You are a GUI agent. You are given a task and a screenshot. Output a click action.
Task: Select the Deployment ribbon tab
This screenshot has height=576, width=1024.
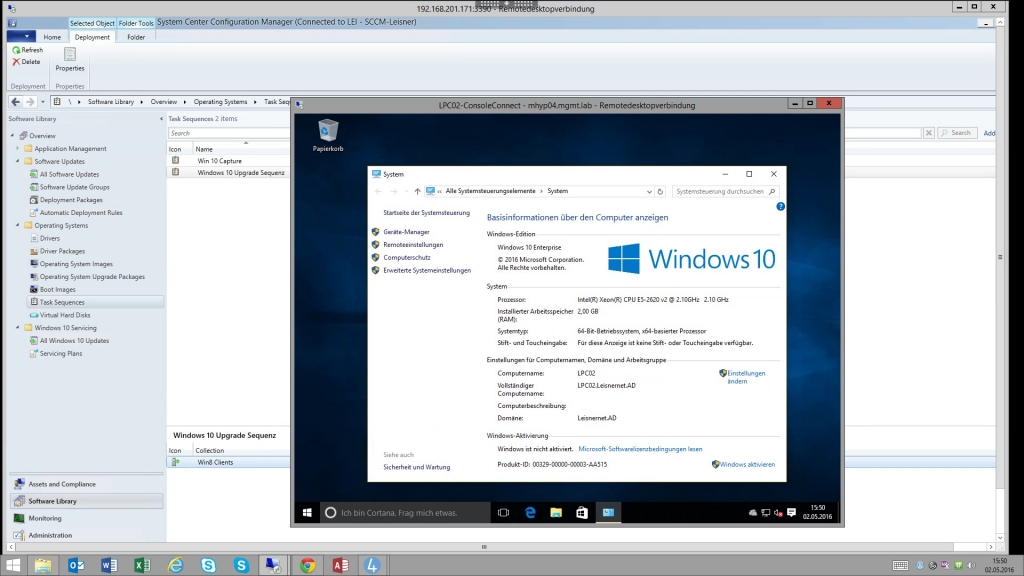coord(92,37)
